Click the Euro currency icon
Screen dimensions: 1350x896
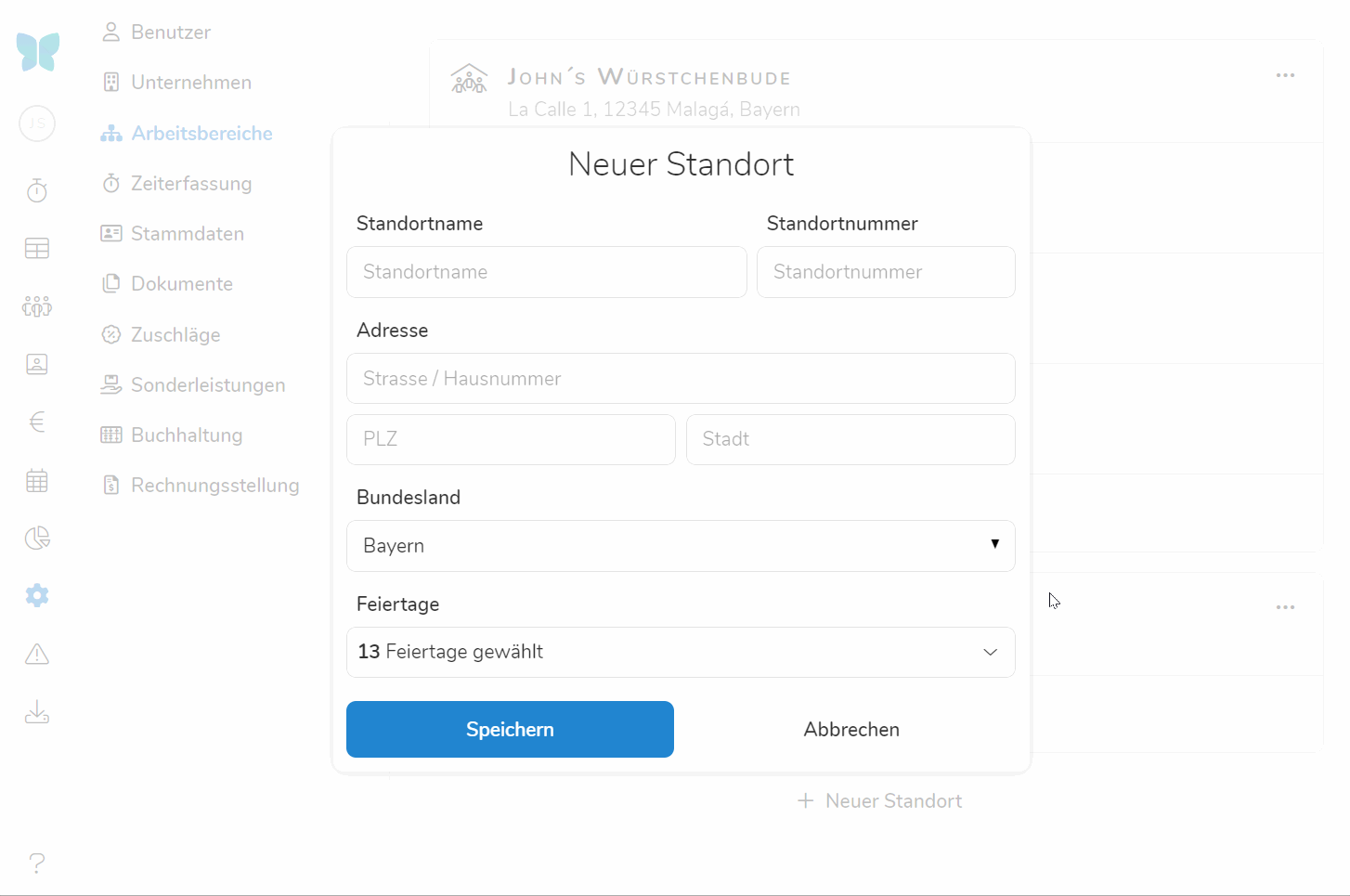pyautogui.click(x=37, y=422)
